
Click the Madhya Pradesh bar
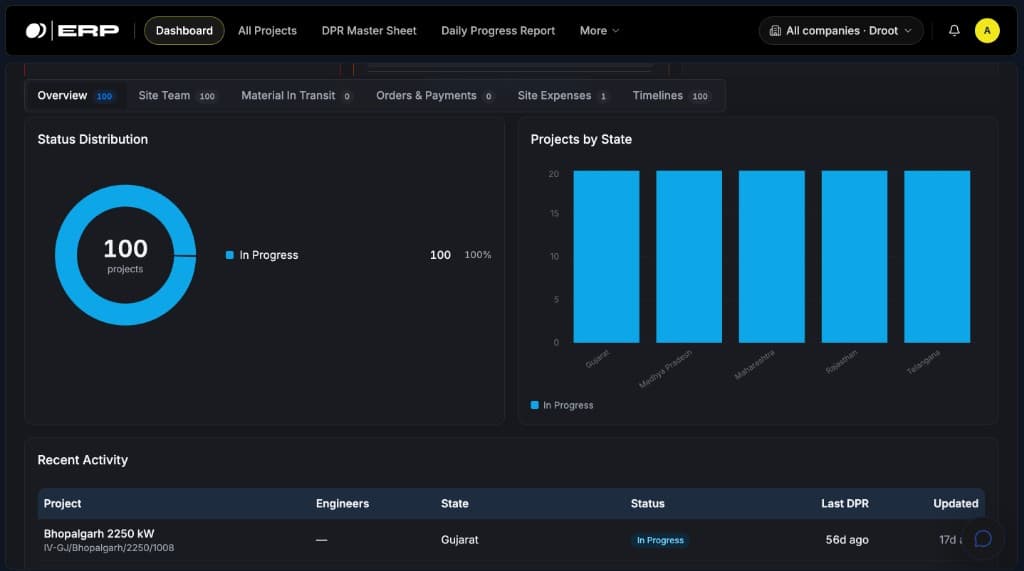(689, 256)
